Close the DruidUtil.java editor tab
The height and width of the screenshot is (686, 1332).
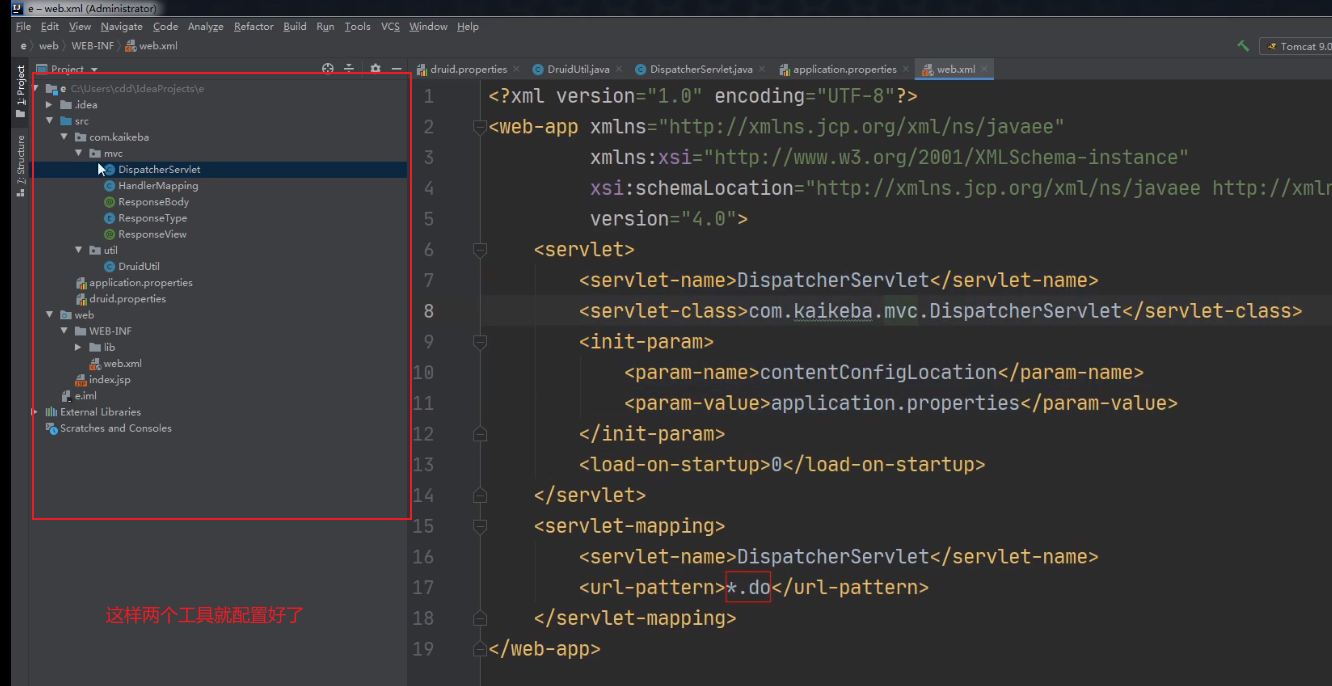point(619,70)
